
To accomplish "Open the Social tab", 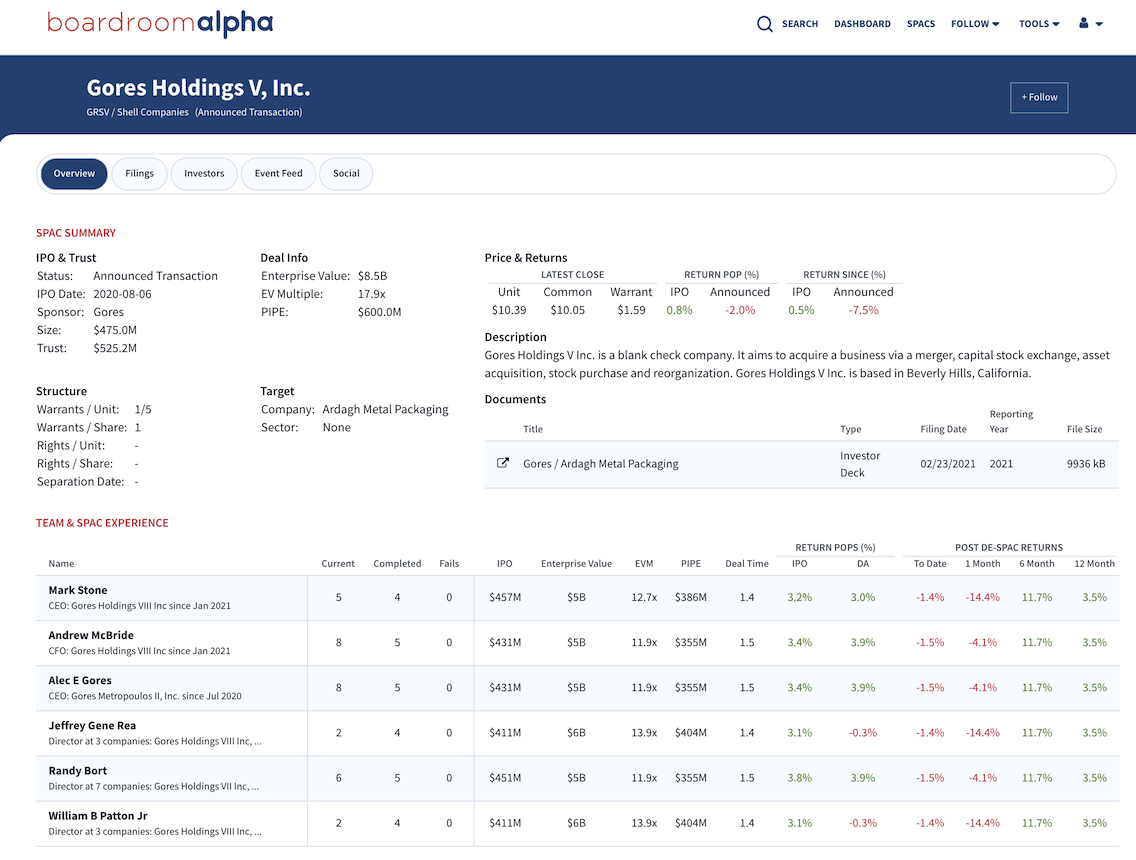I will tap(346, 174).
